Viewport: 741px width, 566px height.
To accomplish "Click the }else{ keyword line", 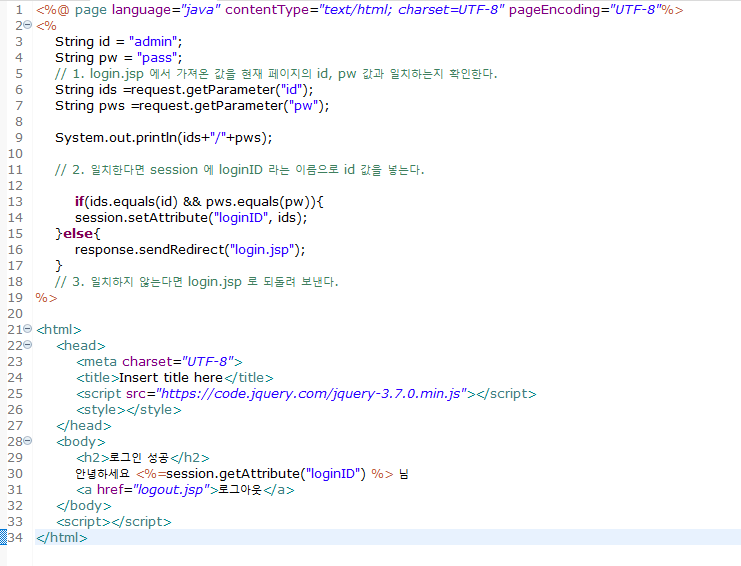I will click(x=78, y=234).
